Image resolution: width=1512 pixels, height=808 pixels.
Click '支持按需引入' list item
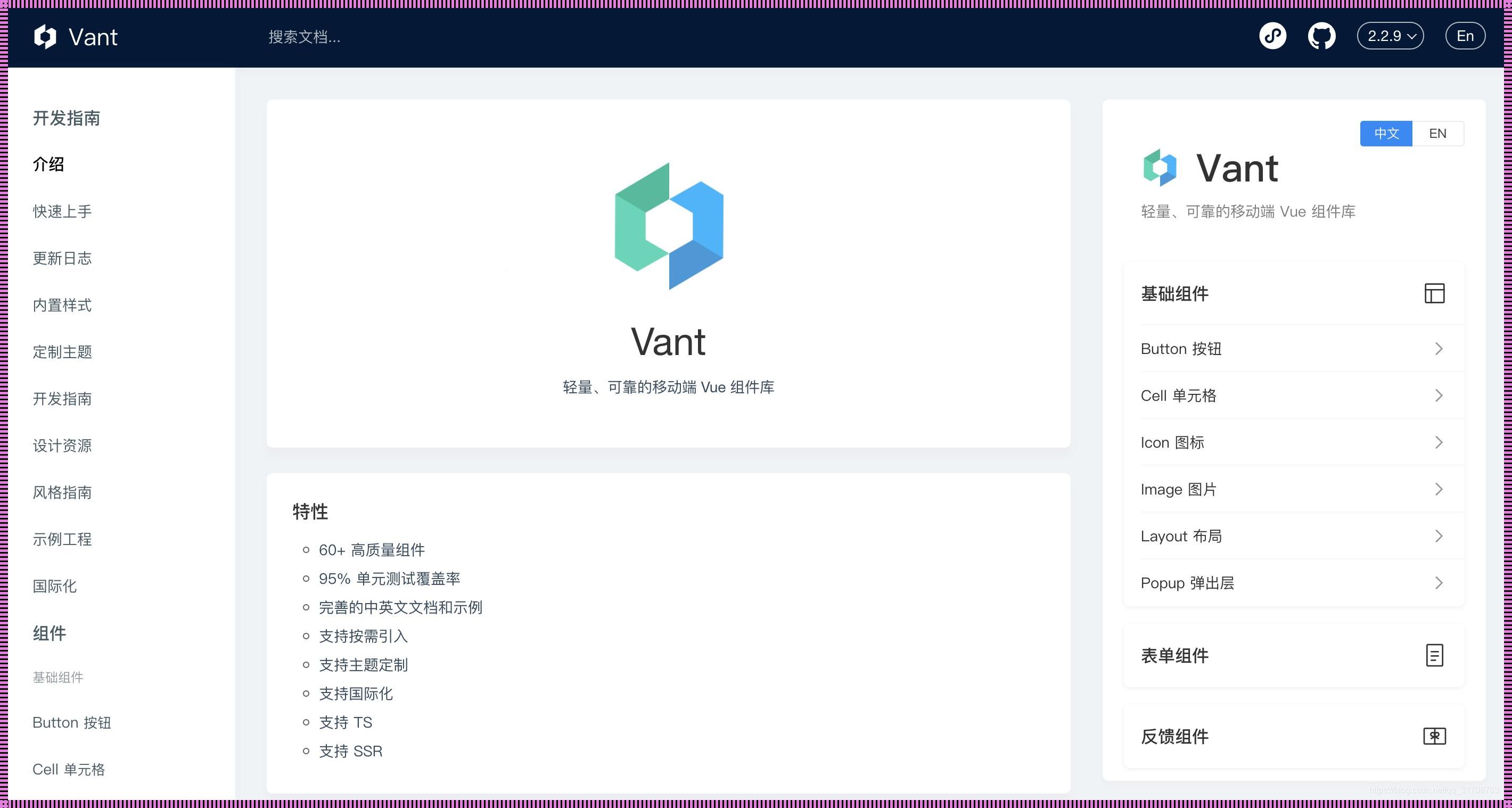(x=363, y=637)
